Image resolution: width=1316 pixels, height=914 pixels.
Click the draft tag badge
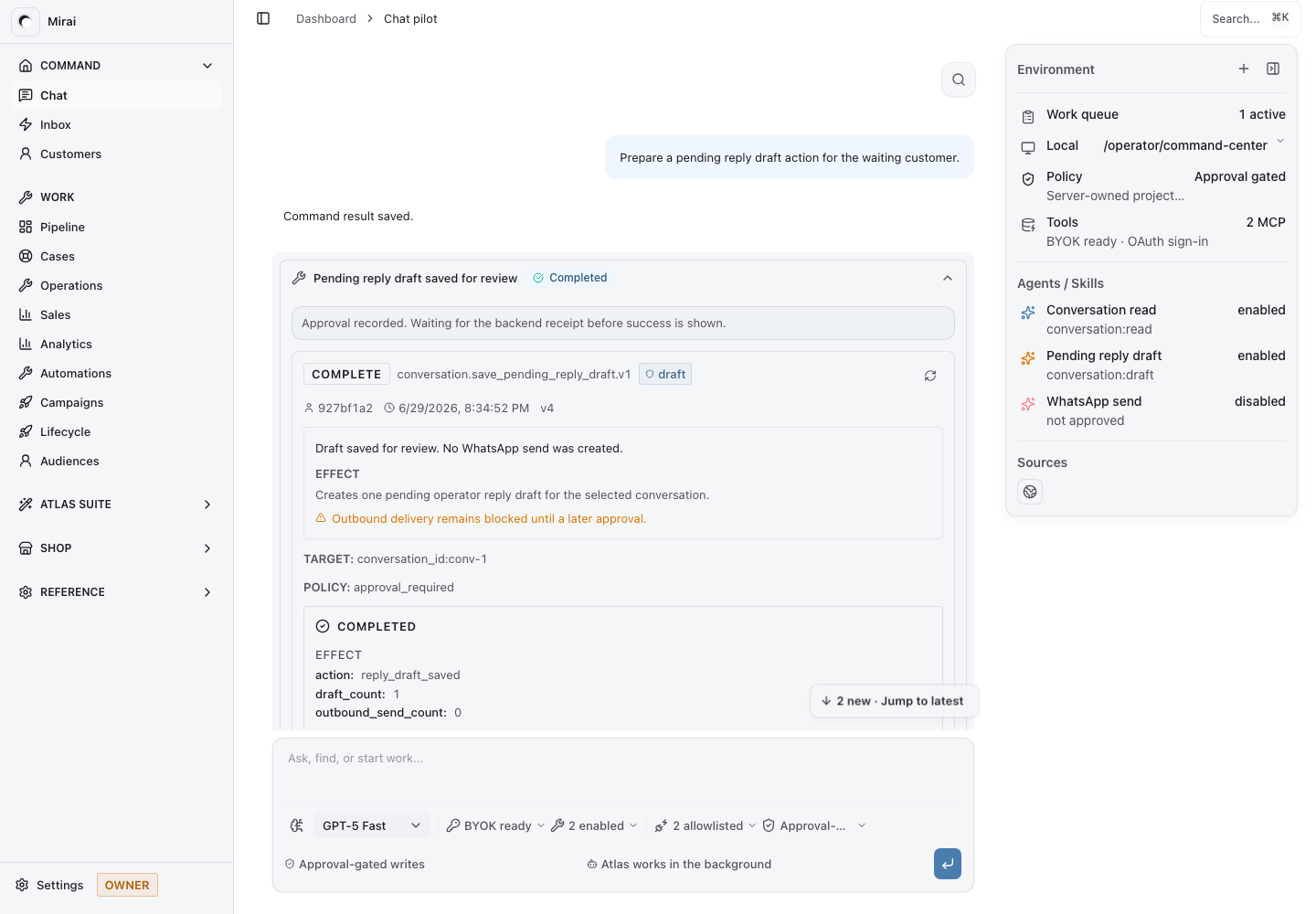tap(665, 374)
